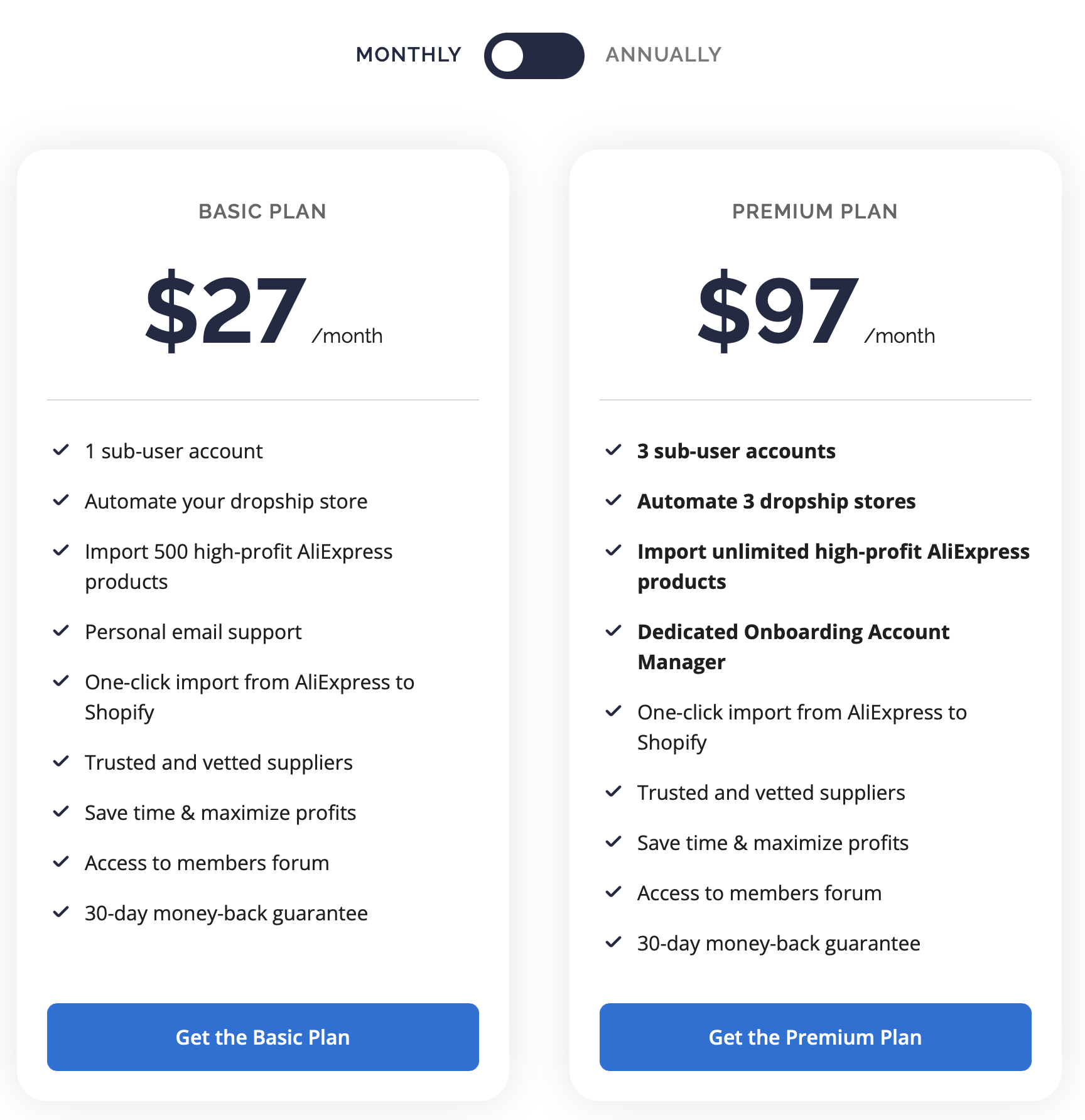Click "Get the Basic Plan"
This screenshot has height=1120, width=1085.
(262, 1037)
